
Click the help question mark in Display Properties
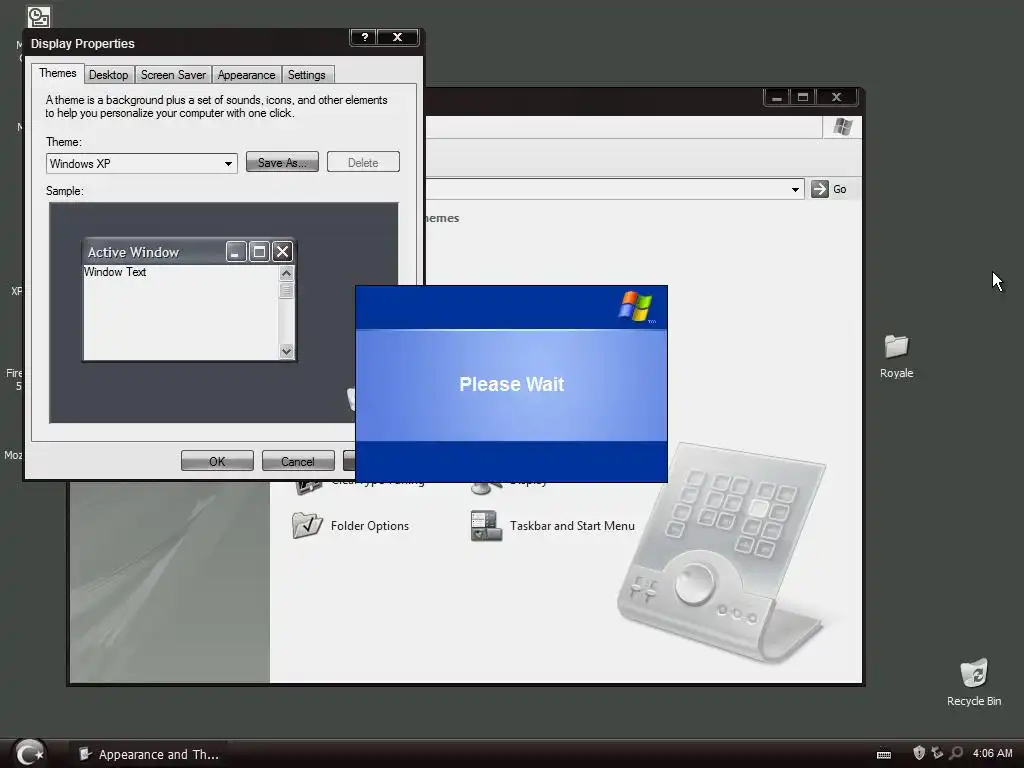364,37
